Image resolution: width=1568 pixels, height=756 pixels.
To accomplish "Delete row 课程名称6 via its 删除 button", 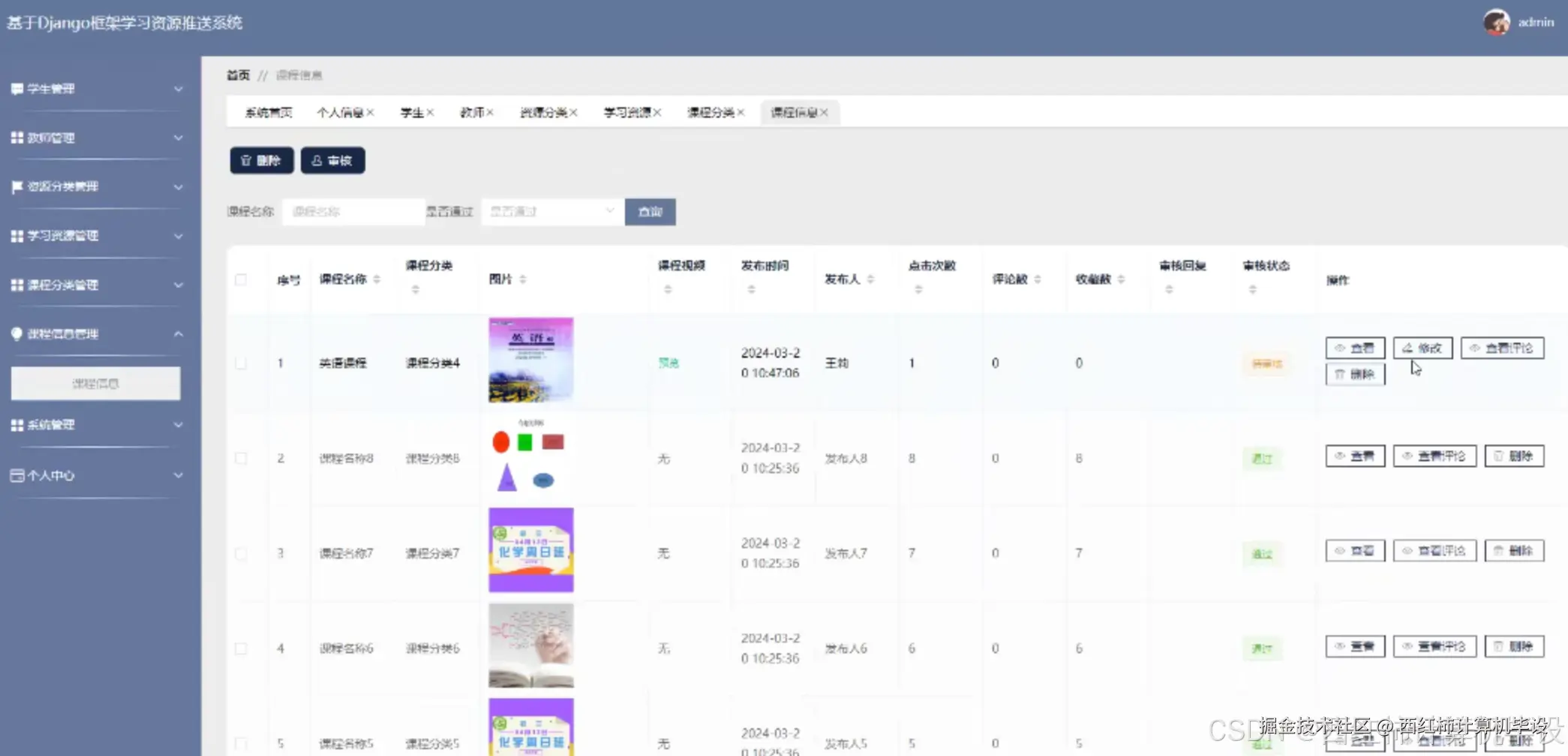I will (1514, 646).
